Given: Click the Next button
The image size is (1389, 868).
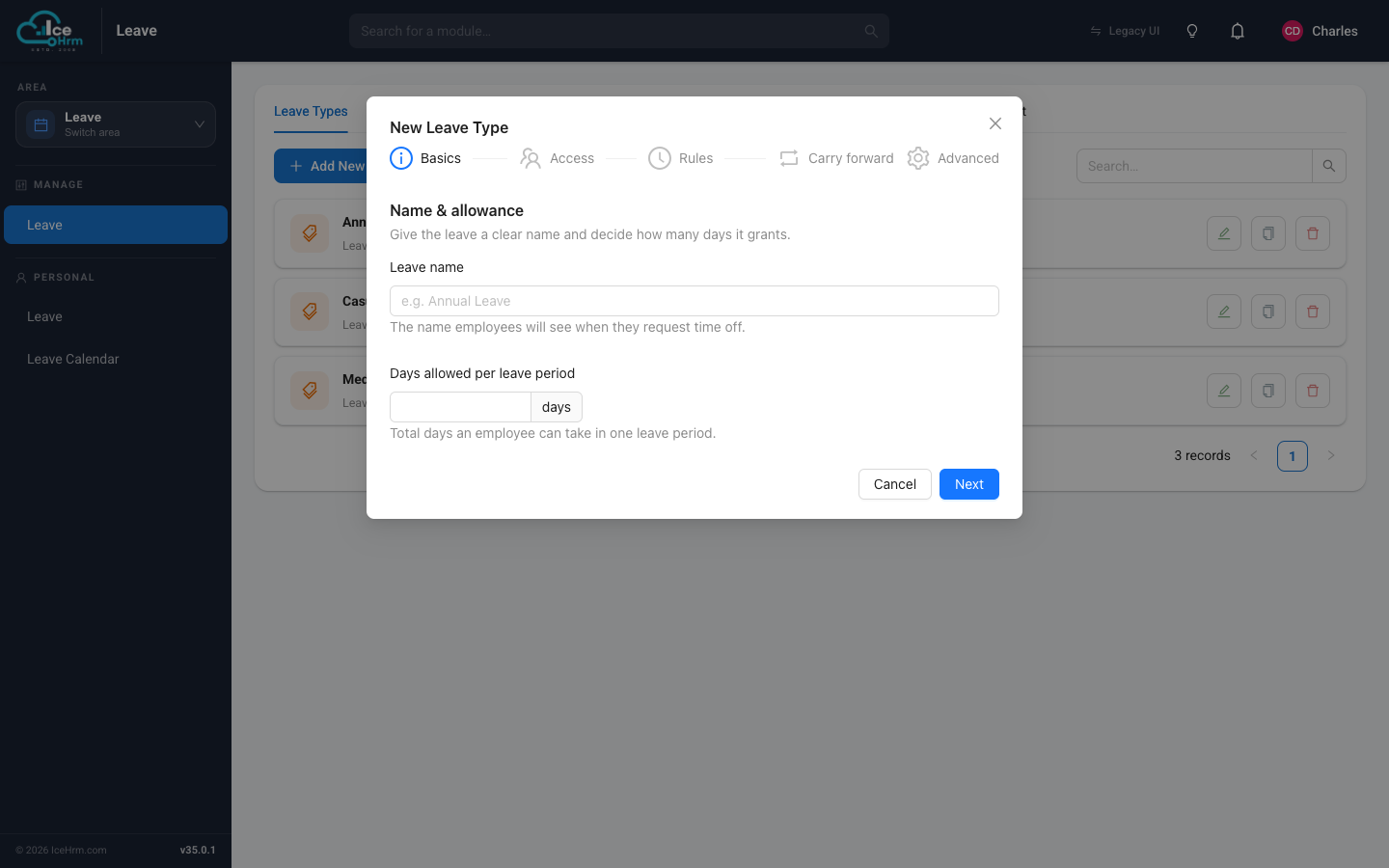Looking at the screenshot, I should click(969, 484).
